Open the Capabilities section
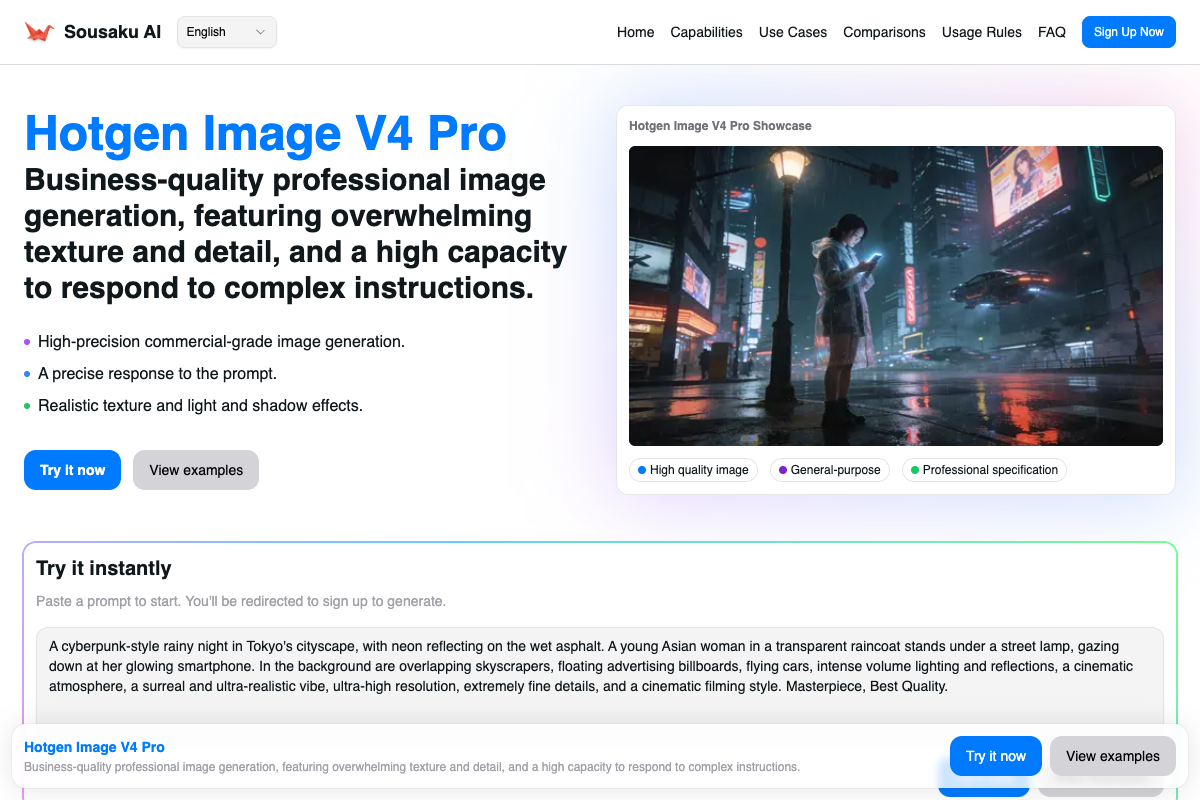This screenshot has height=800, width=1200. coord(706,32)
